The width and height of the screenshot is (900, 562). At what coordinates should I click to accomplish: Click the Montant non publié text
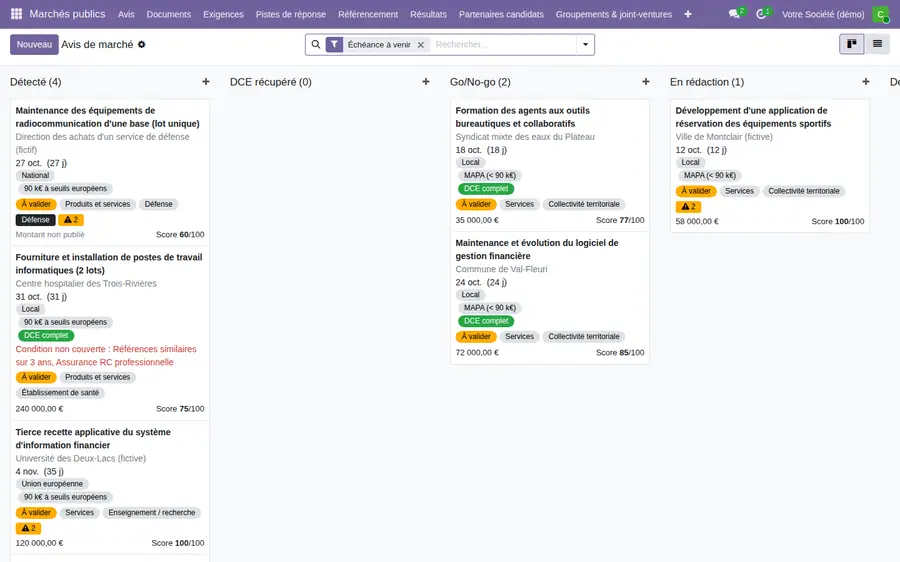click(x=50, y=235)
